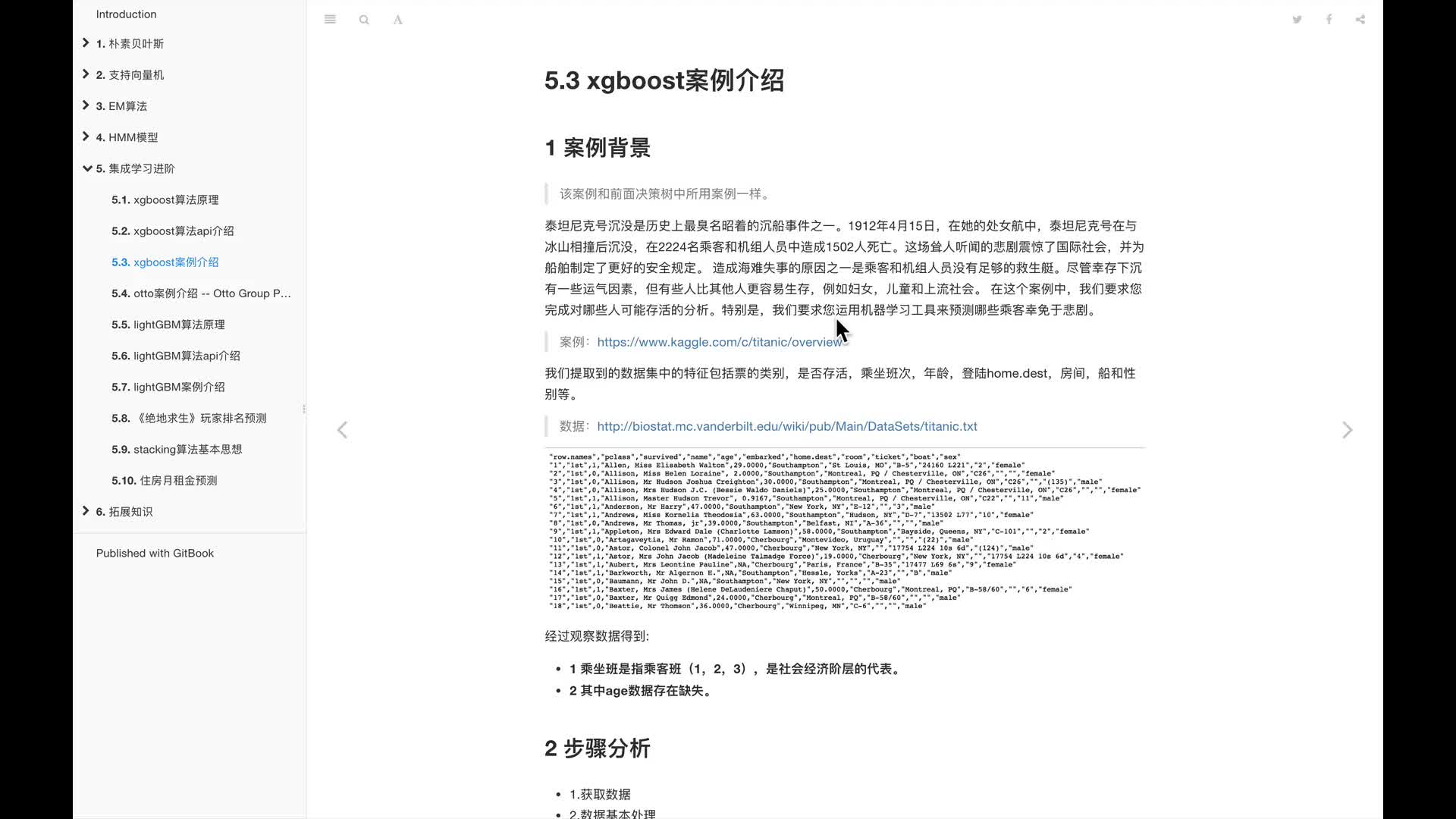Click the search icon in toolbar
Viewport: 1456px width, 819px height.
pos(364,19)
